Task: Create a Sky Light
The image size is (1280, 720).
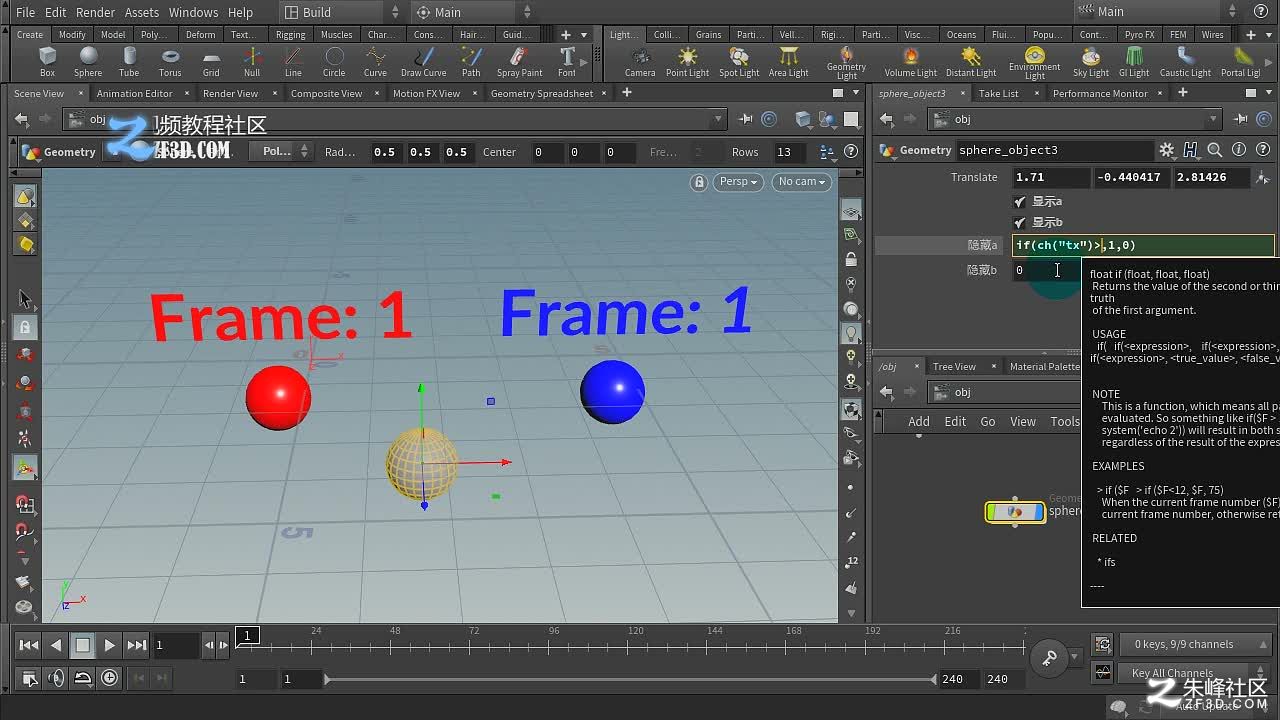Action: 1091,62
